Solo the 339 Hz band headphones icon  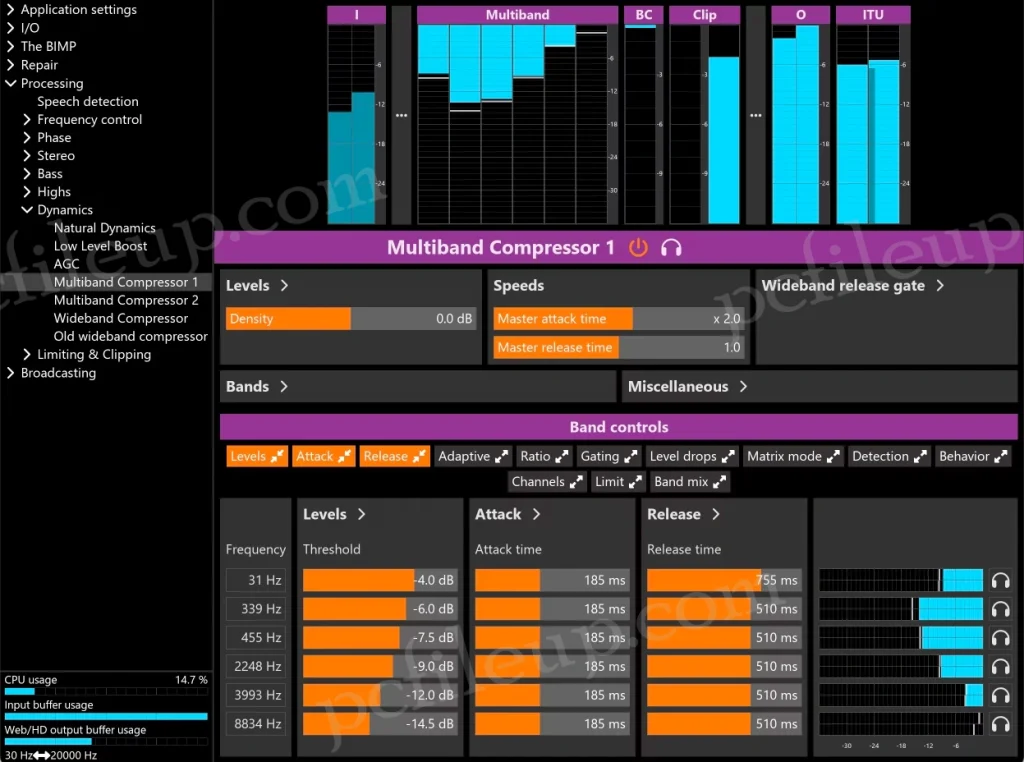point(1000,609)
